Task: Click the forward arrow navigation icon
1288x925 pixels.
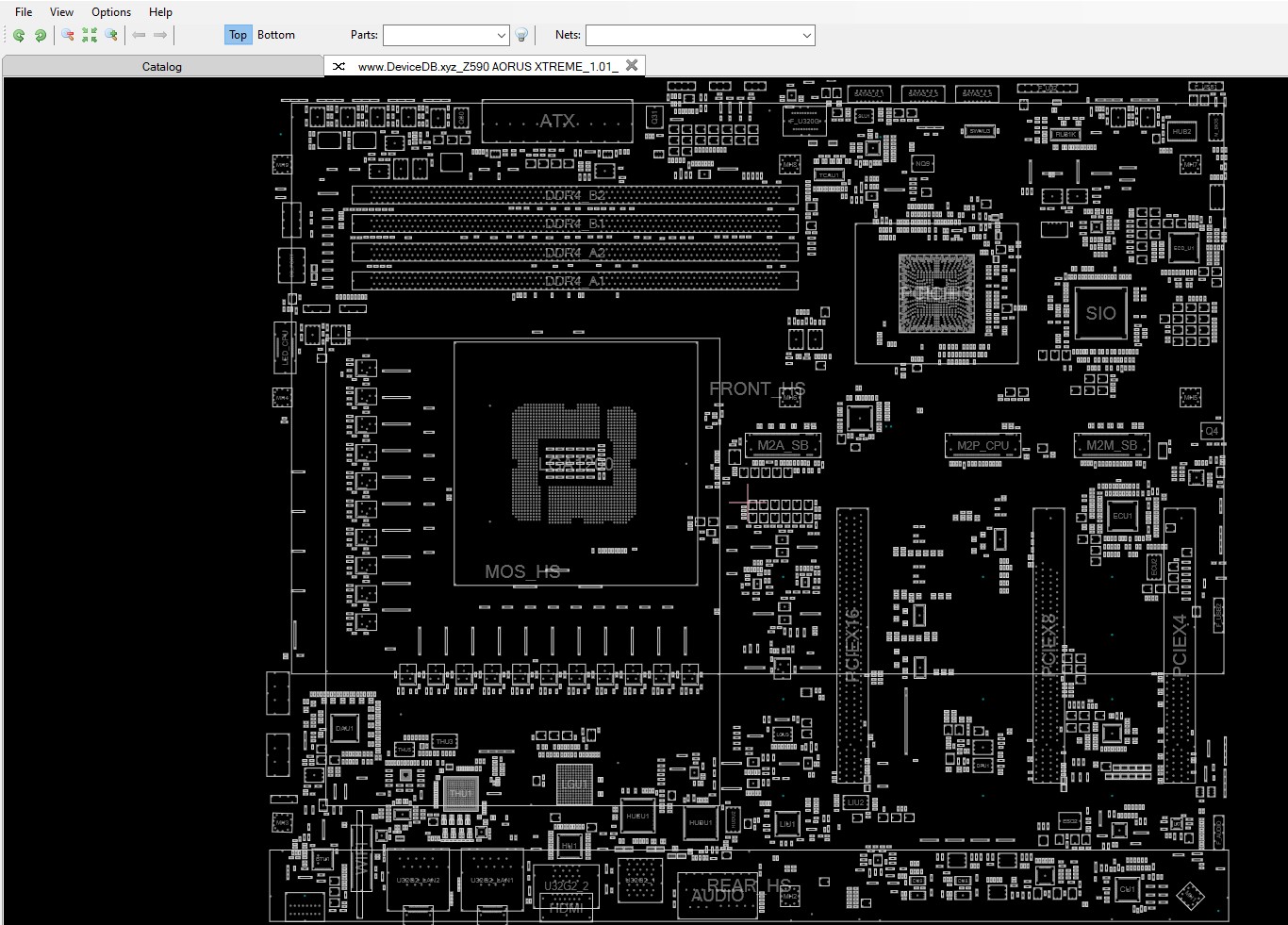Action: pyautogui.click(x=160, y=35)
